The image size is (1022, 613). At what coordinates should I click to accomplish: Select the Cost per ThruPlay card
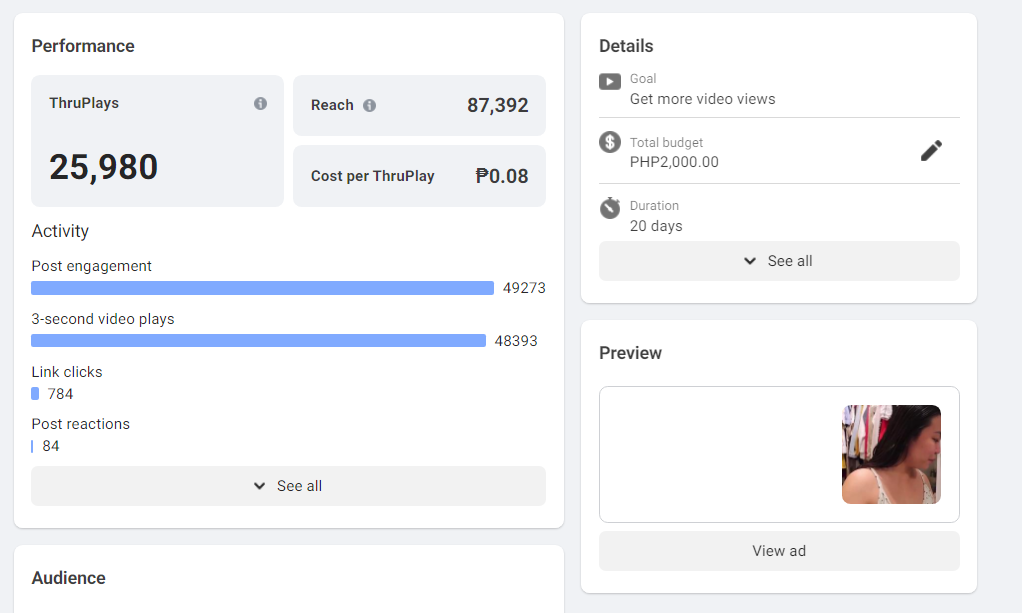click(x=419, y=176)
